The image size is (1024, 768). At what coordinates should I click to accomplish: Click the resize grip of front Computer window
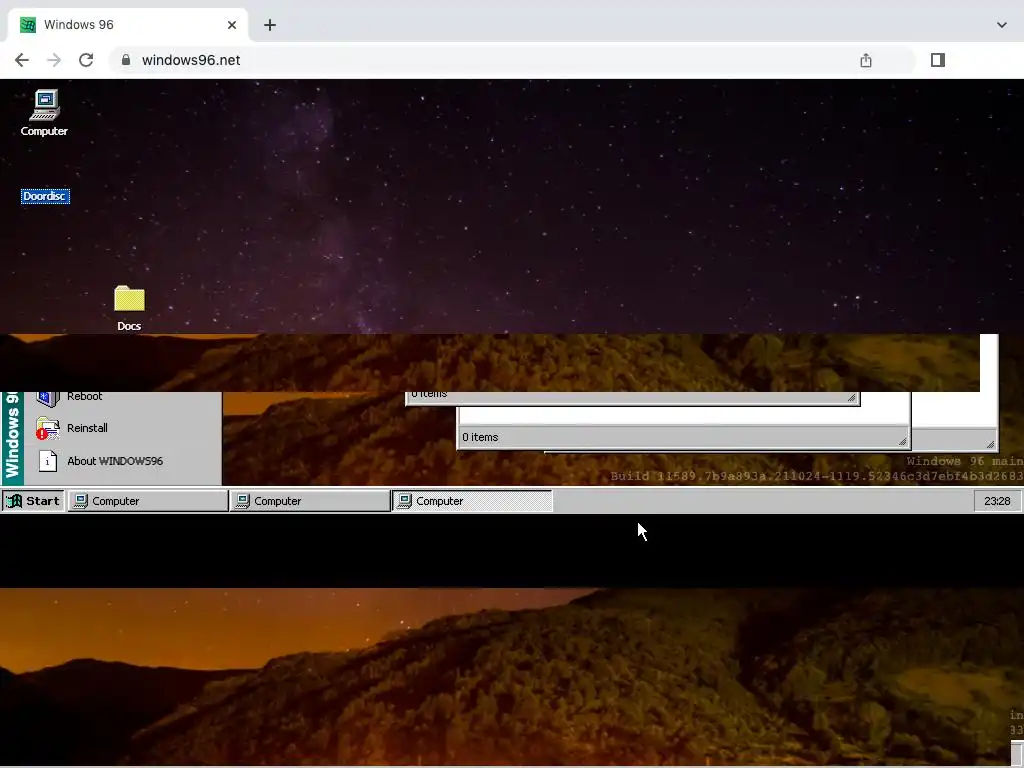click(x=902, y=441)
